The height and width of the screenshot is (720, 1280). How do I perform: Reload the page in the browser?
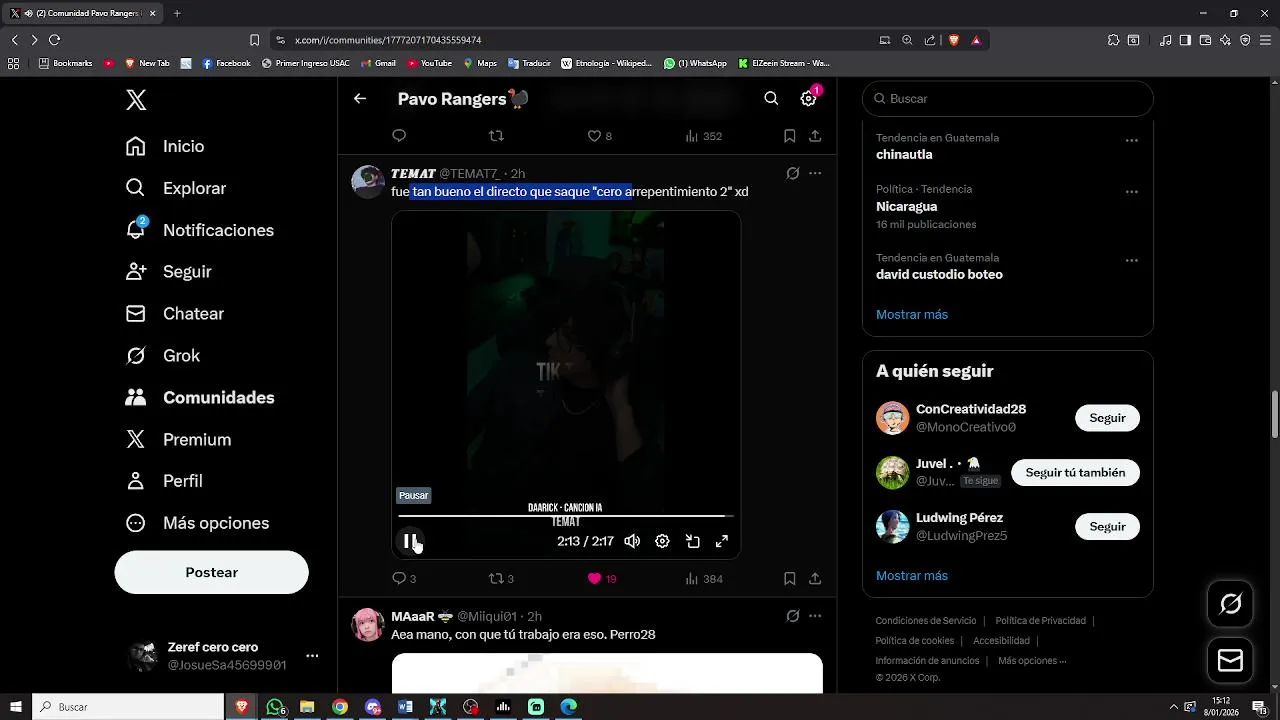coord(54,40)
